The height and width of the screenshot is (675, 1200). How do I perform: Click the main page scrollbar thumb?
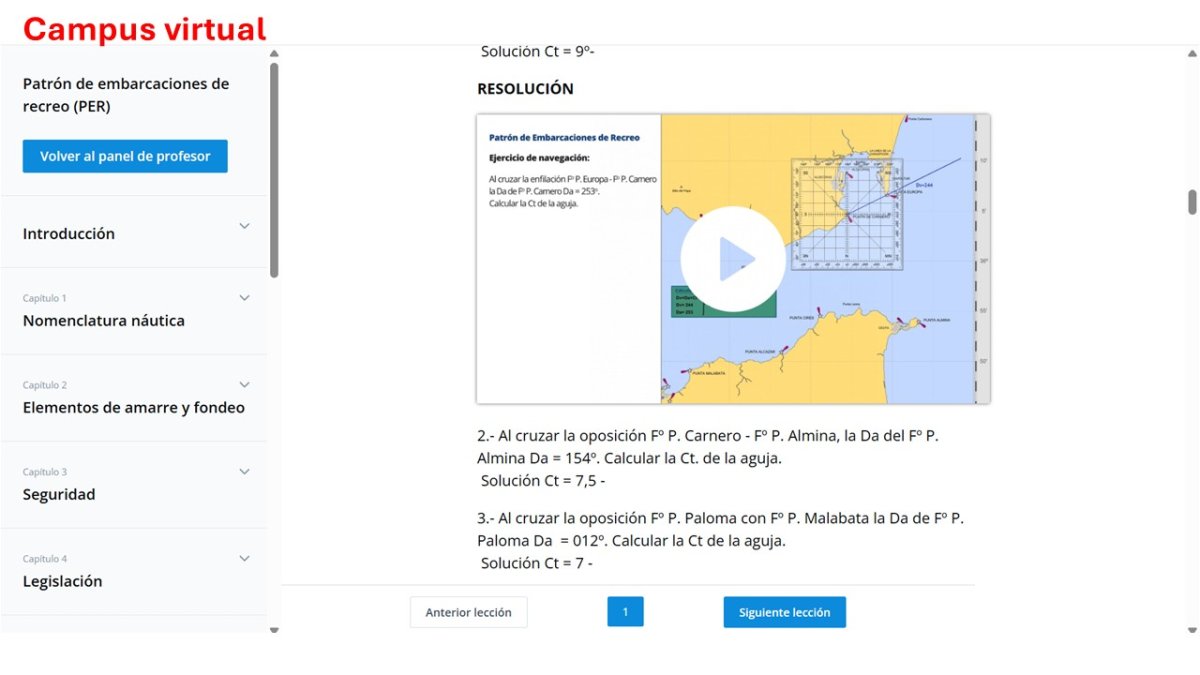click(1192, 202)
